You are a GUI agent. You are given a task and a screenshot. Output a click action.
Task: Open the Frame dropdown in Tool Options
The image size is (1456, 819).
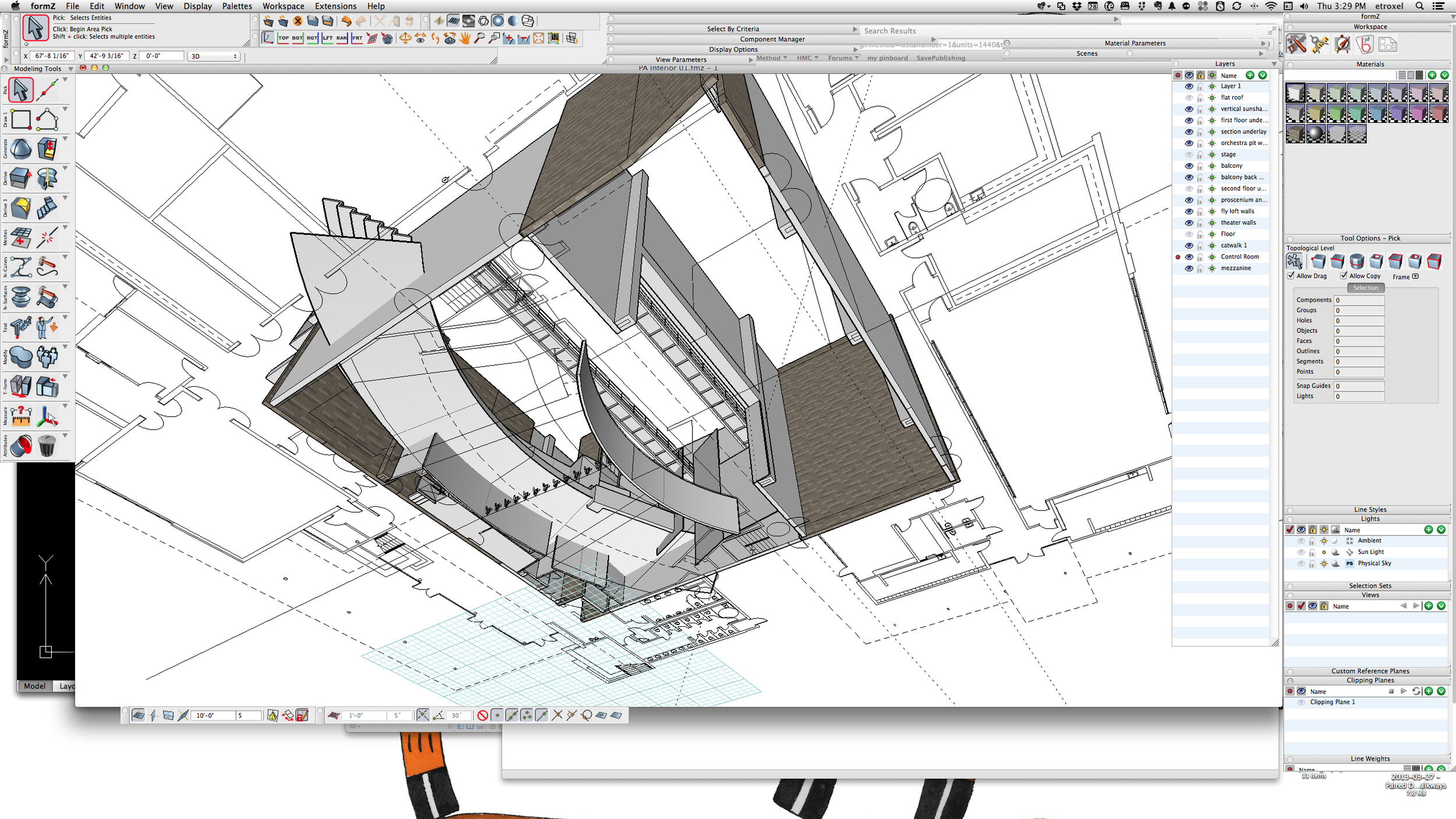point(1415,277)
